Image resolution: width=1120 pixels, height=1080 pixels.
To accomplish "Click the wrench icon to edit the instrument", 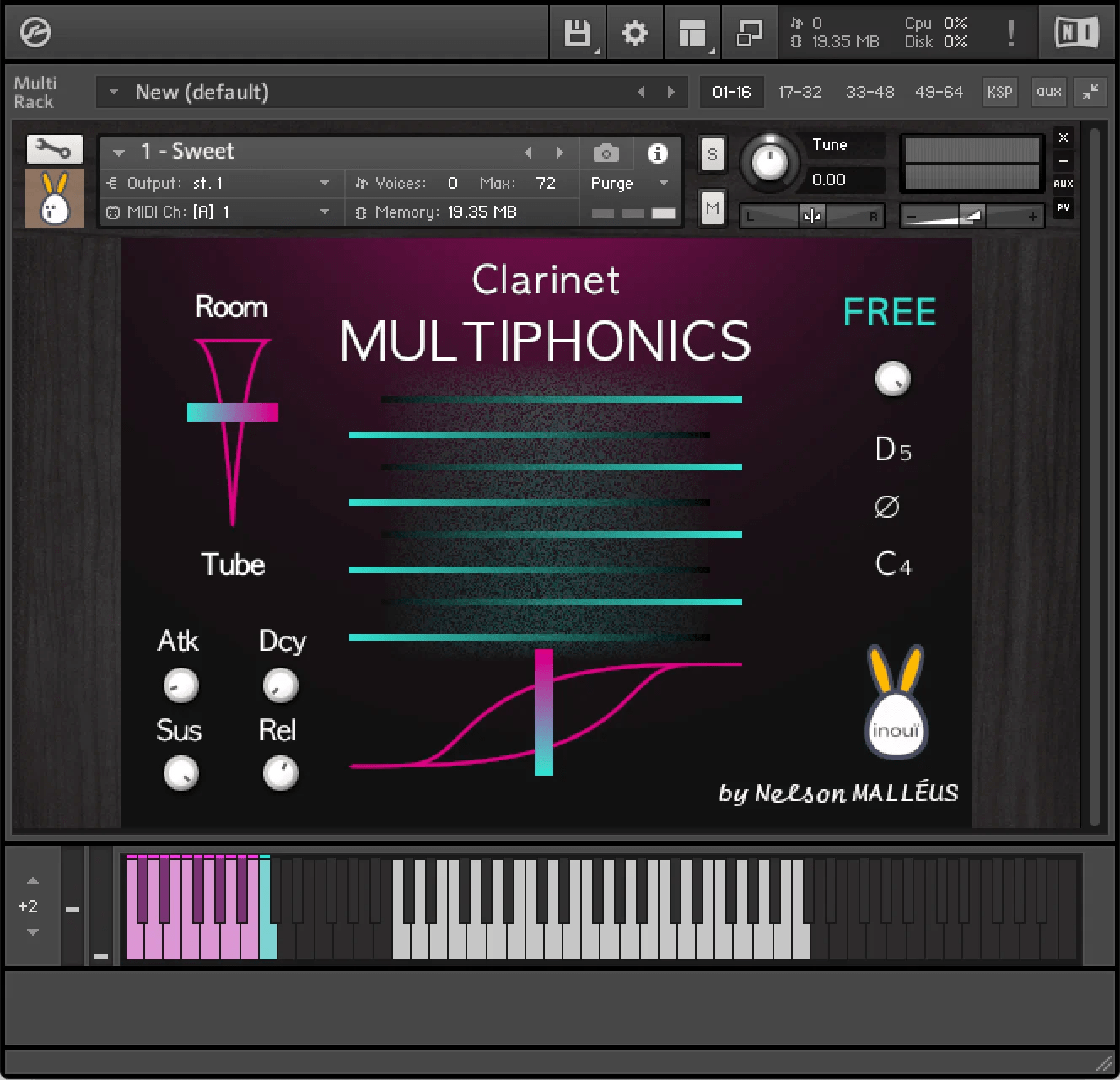I will click(54, 149).
